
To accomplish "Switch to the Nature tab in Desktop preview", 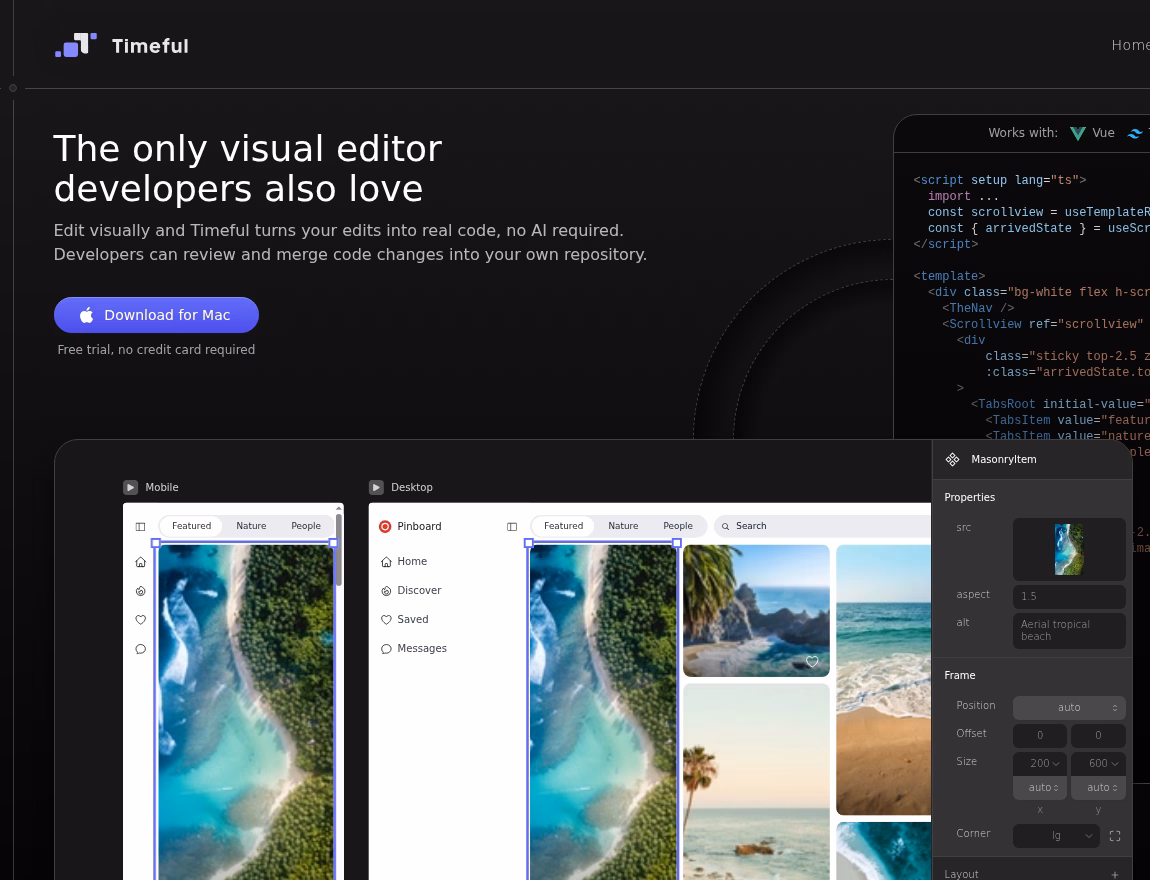I will point(623,527).
